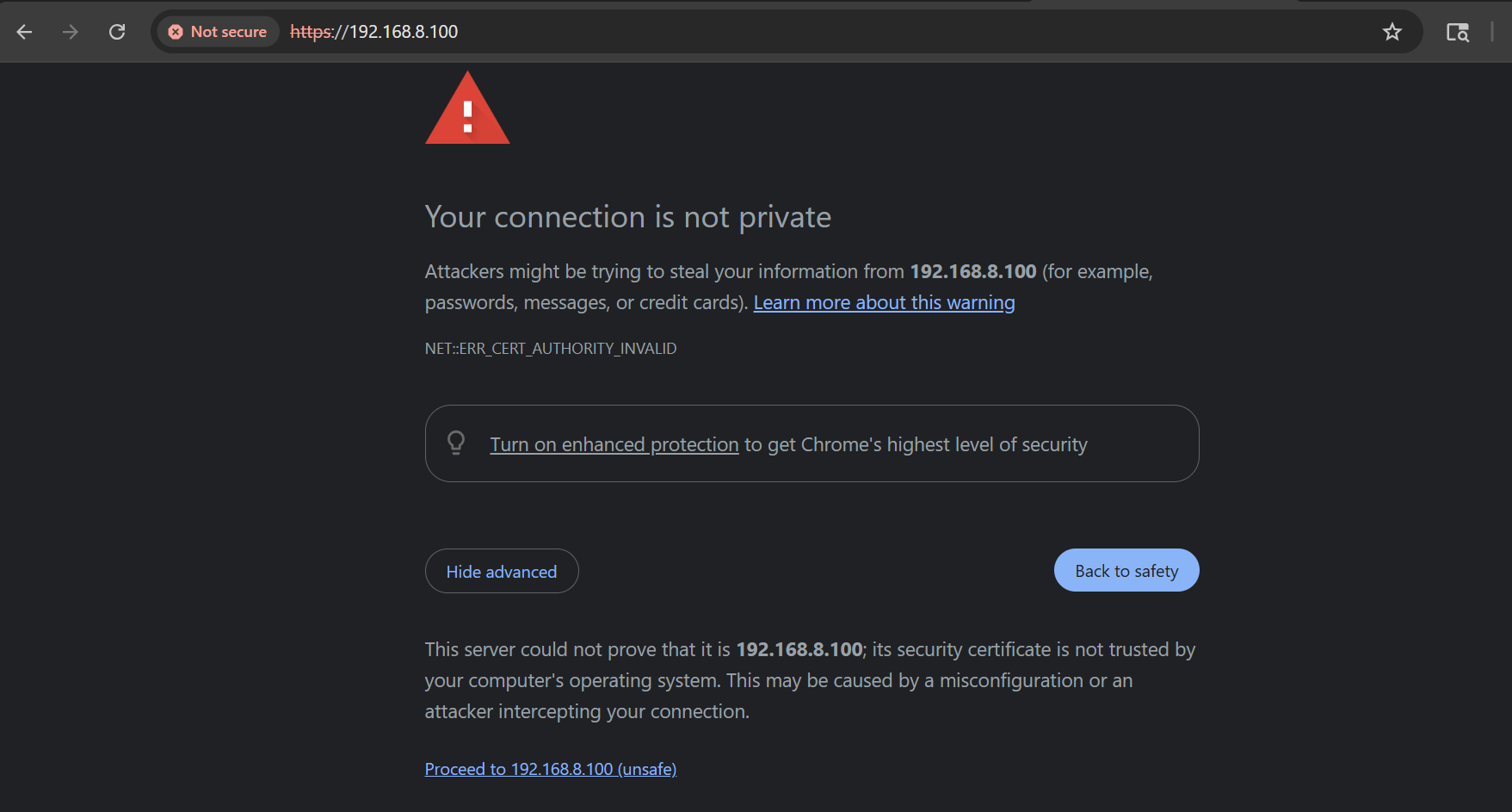Screen dimensions: 1512x812
Task: Click the forward navigation arrow
Action: (x=71, y=32)
